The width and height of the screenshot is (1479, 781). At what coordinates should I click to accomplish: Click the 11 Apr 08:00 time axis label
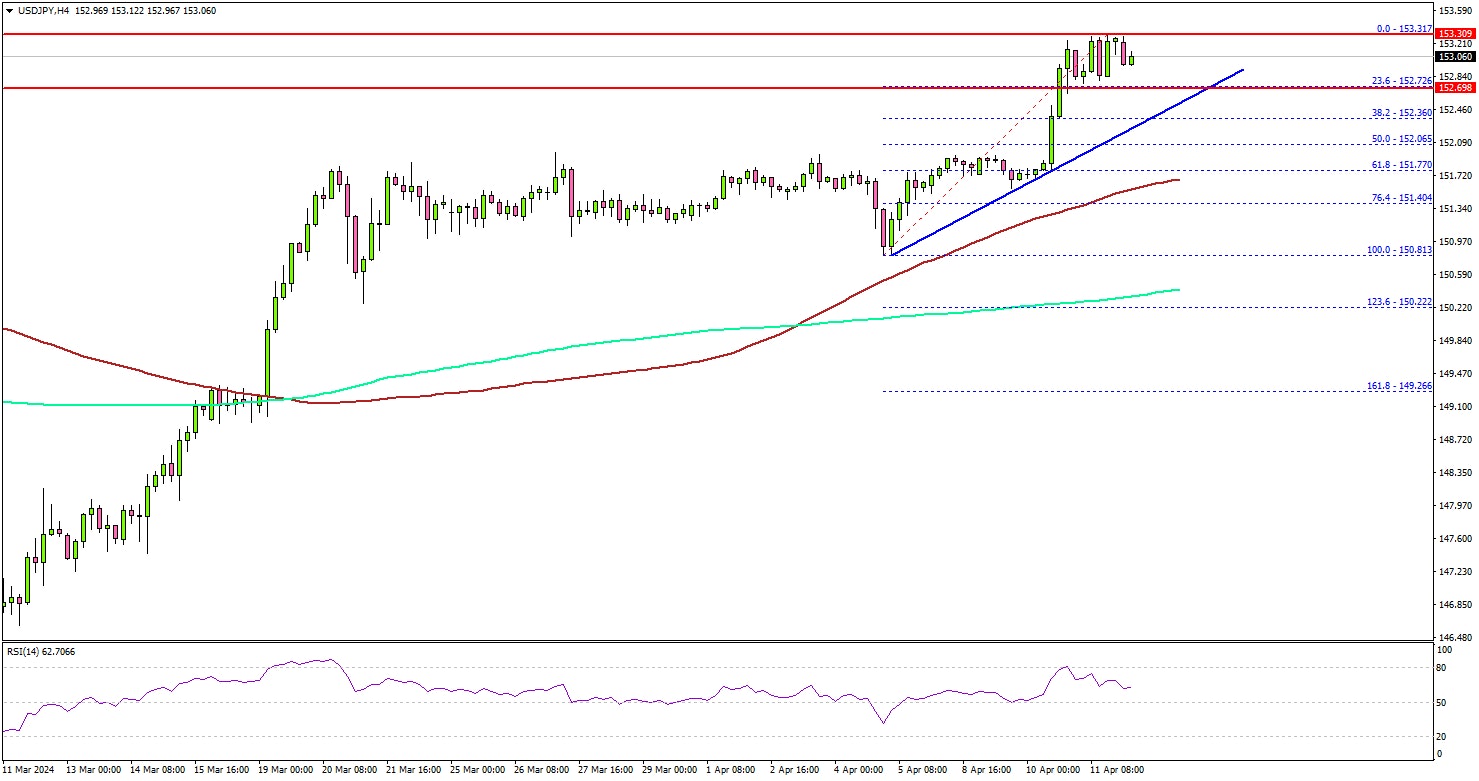tap(1116, 770)
